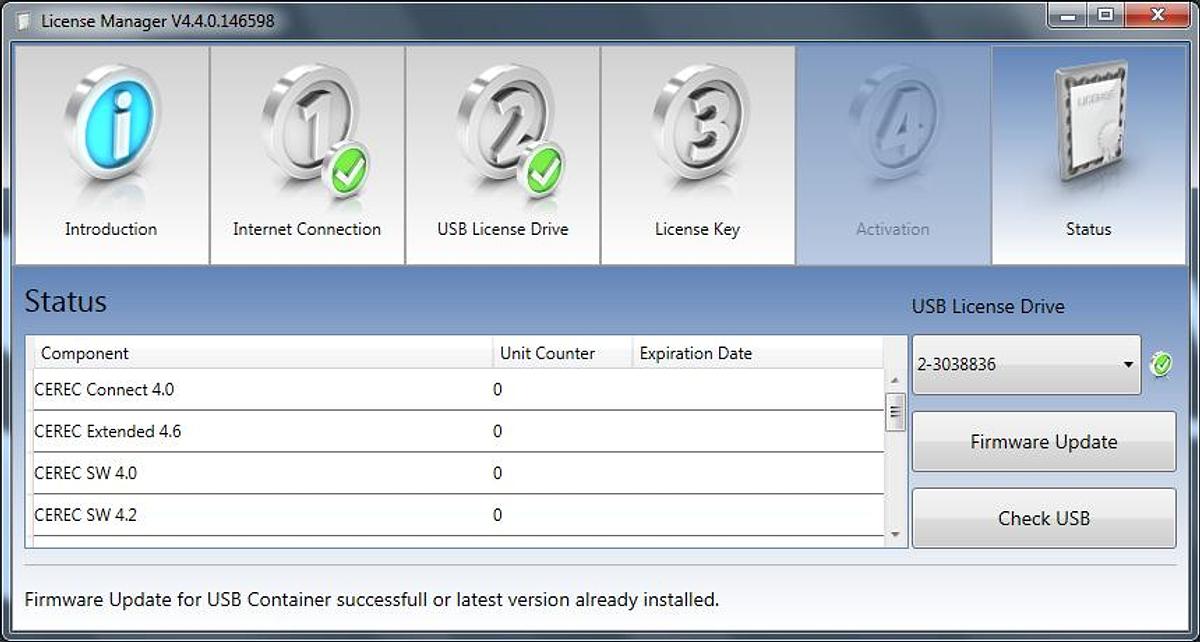This screenshot has height=642, width=1200.
Task: Expand the USB License Drive dropdown arrow
Action: (x=1128, y=365)
